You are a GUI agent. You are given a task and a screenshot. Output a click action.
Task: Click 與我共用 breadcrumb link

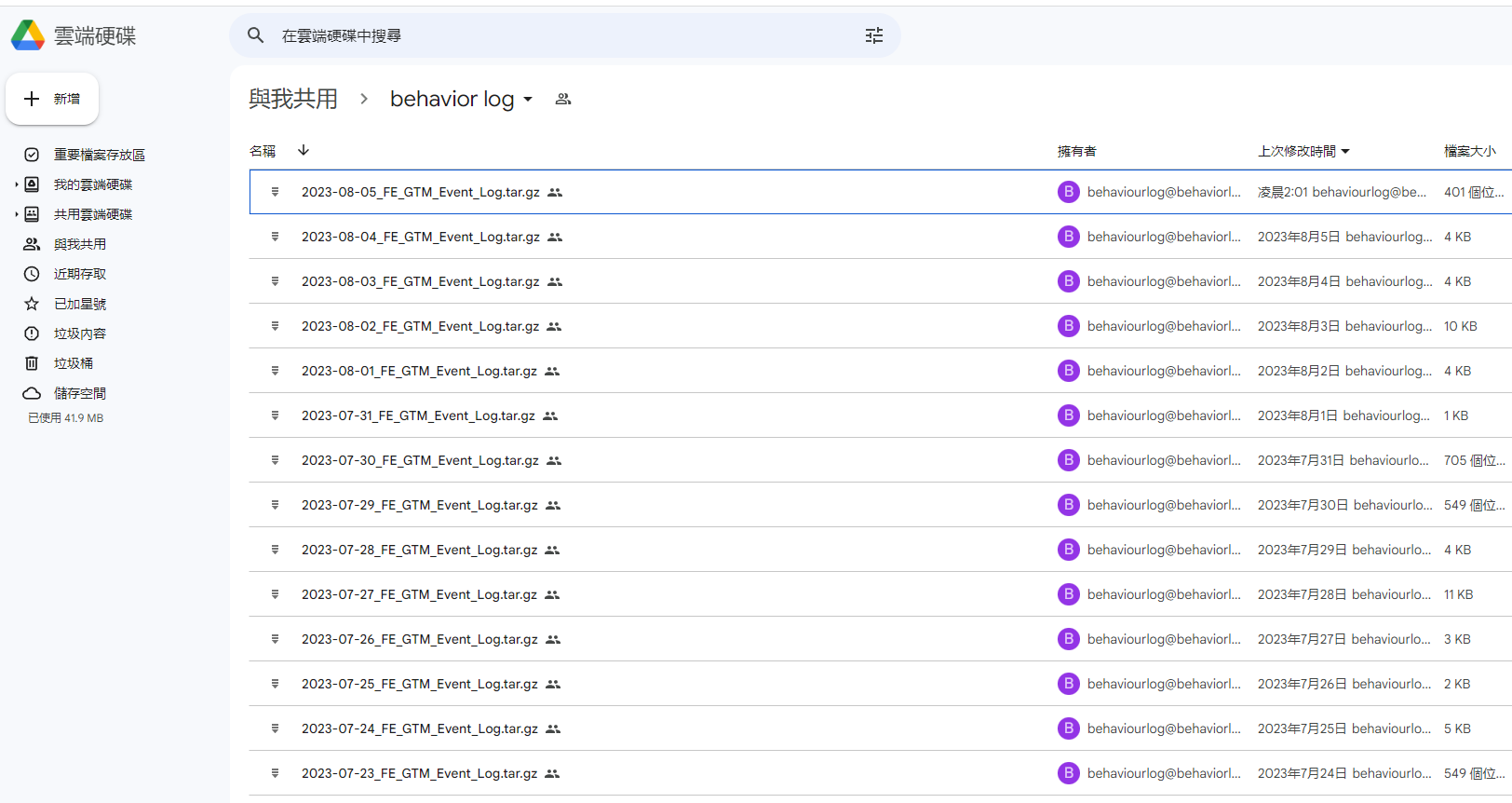[293, 99]
